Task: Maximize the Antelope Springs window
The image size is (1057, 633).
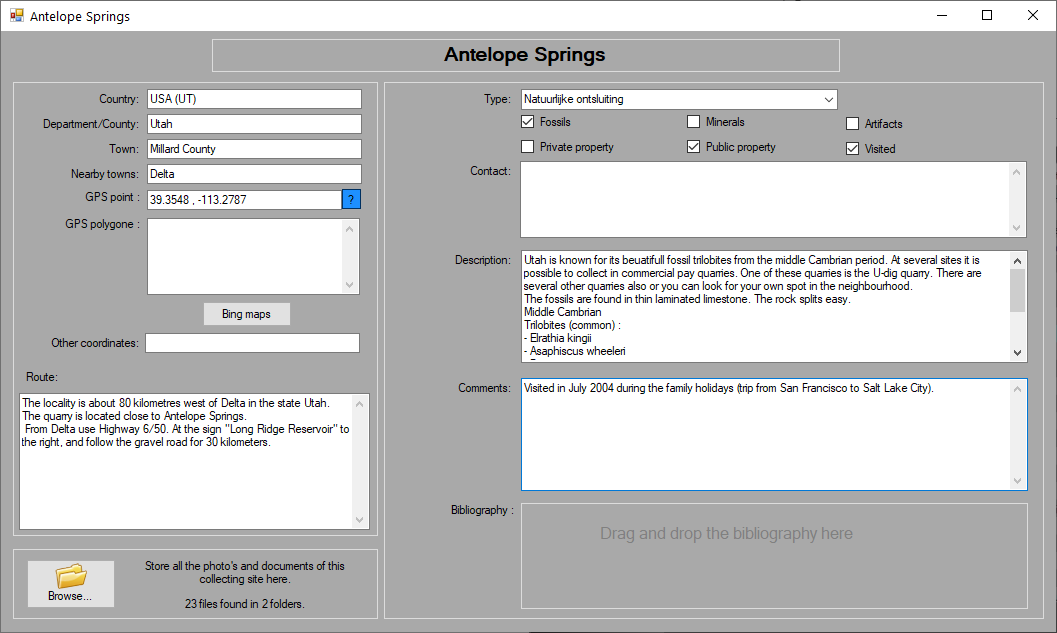Action: [987, 16]
